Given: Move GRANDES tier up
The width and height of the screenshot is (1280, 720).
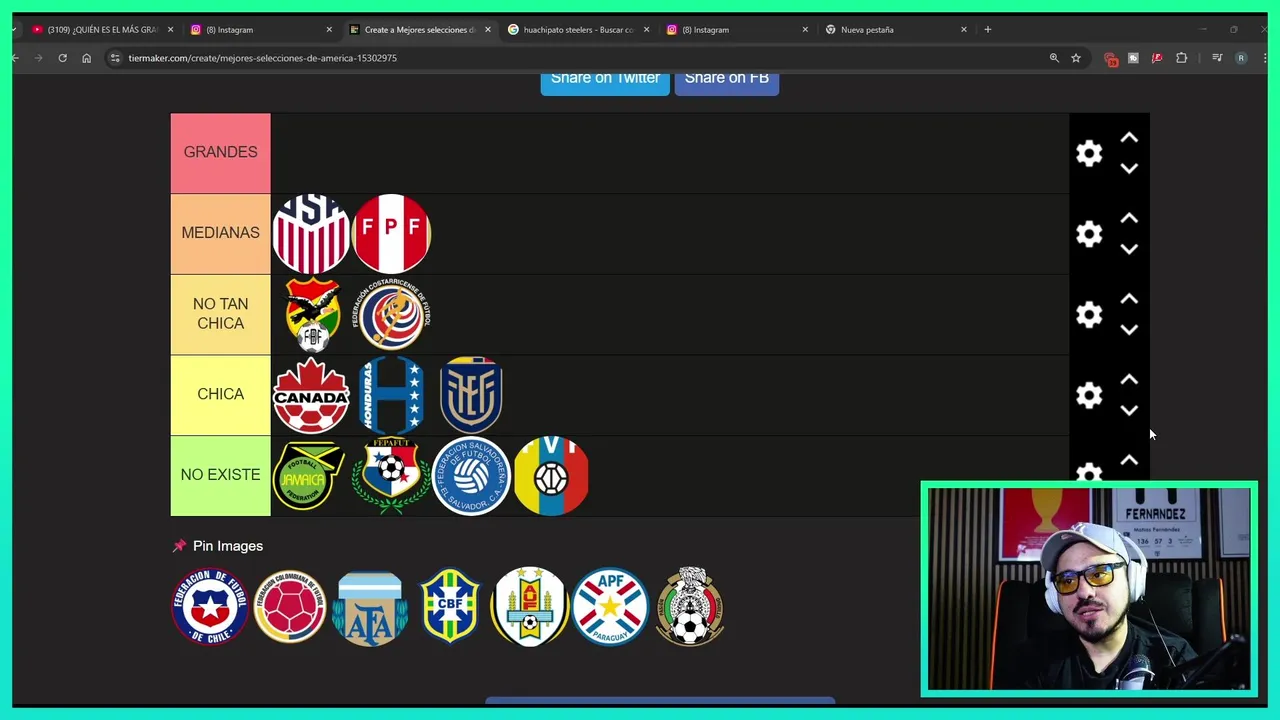Looking at the screenshot, I should click(1129, 138).
